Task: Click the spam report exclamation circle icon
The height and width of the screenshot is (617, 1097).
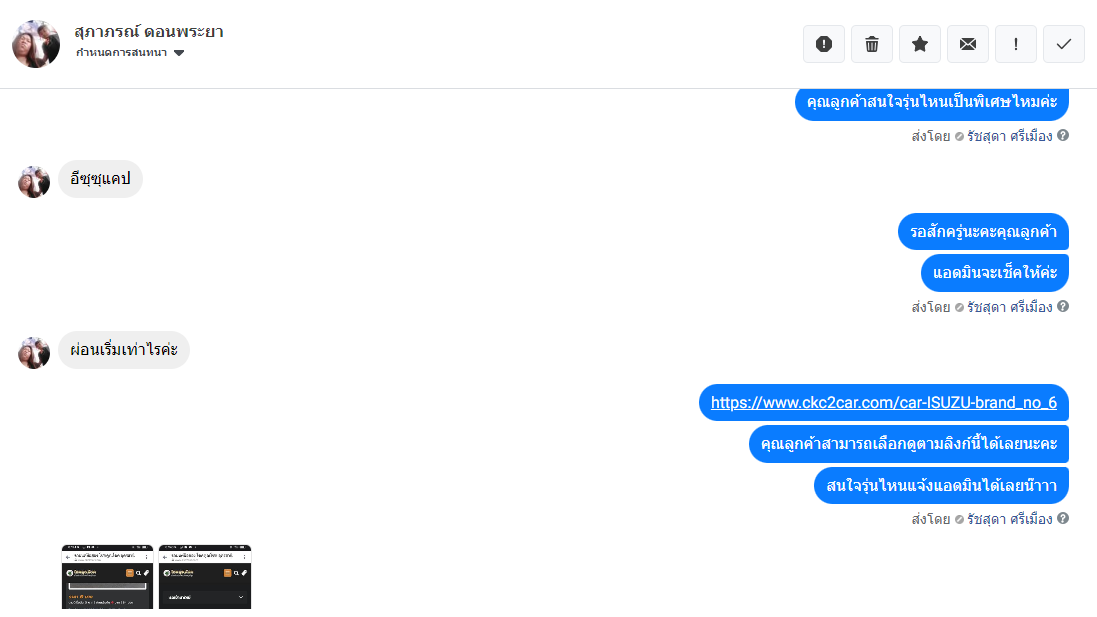Action: (x=823, y=44)
